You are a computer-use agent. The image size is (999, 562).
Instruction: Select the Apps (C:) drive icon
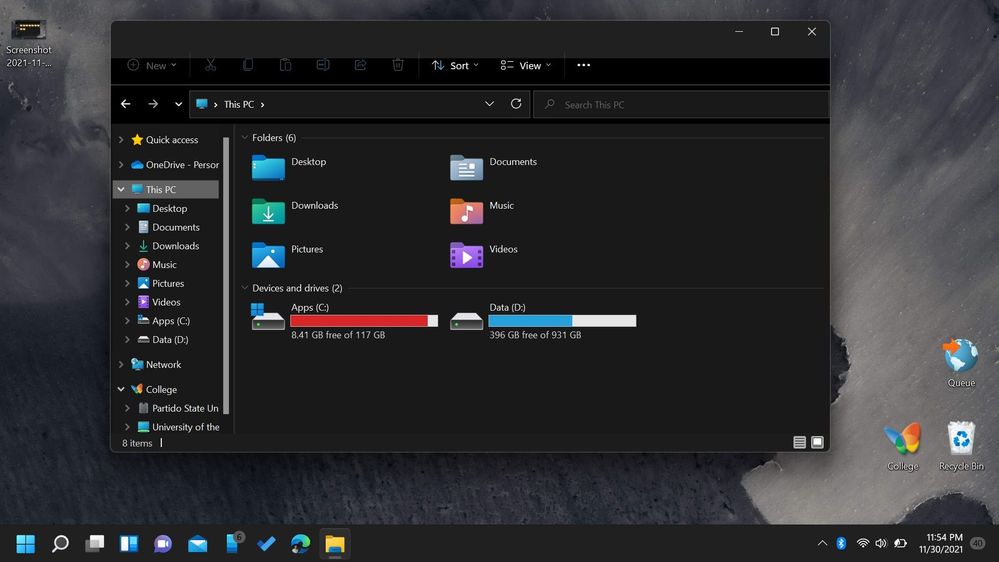coord(268,317)
